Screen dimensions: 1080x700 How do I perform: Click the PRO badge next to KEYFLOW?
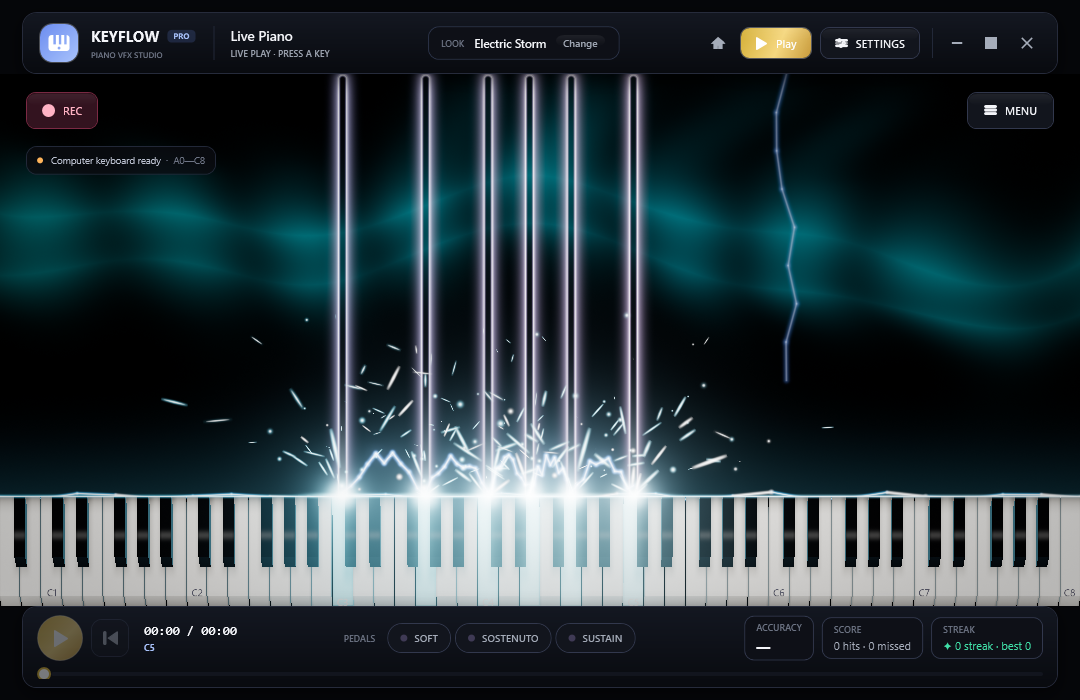tap(181, 36)
